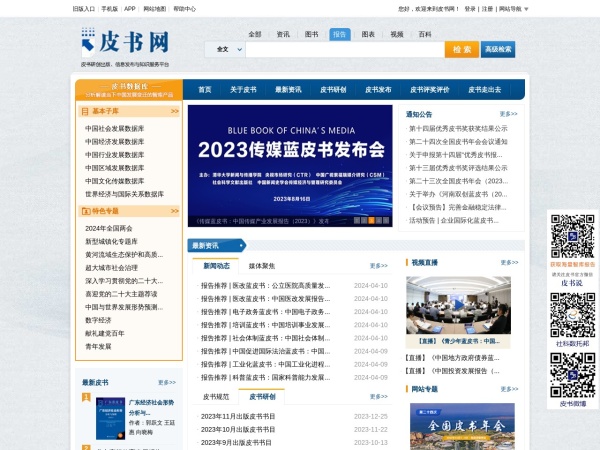
Task: Play the 青少年蓝皮书 live video
Action: coord(458,305)
